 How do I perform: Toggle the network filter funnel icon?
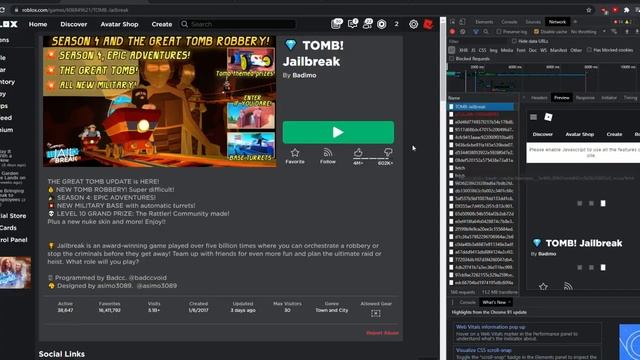476,31
